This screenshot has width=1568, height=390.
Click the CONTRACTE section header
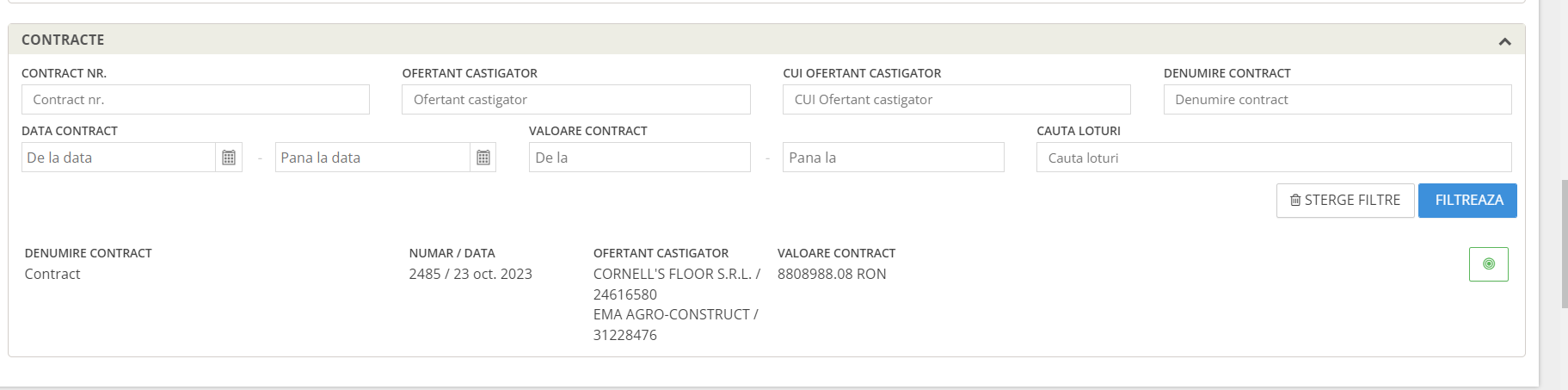point(766,40)
